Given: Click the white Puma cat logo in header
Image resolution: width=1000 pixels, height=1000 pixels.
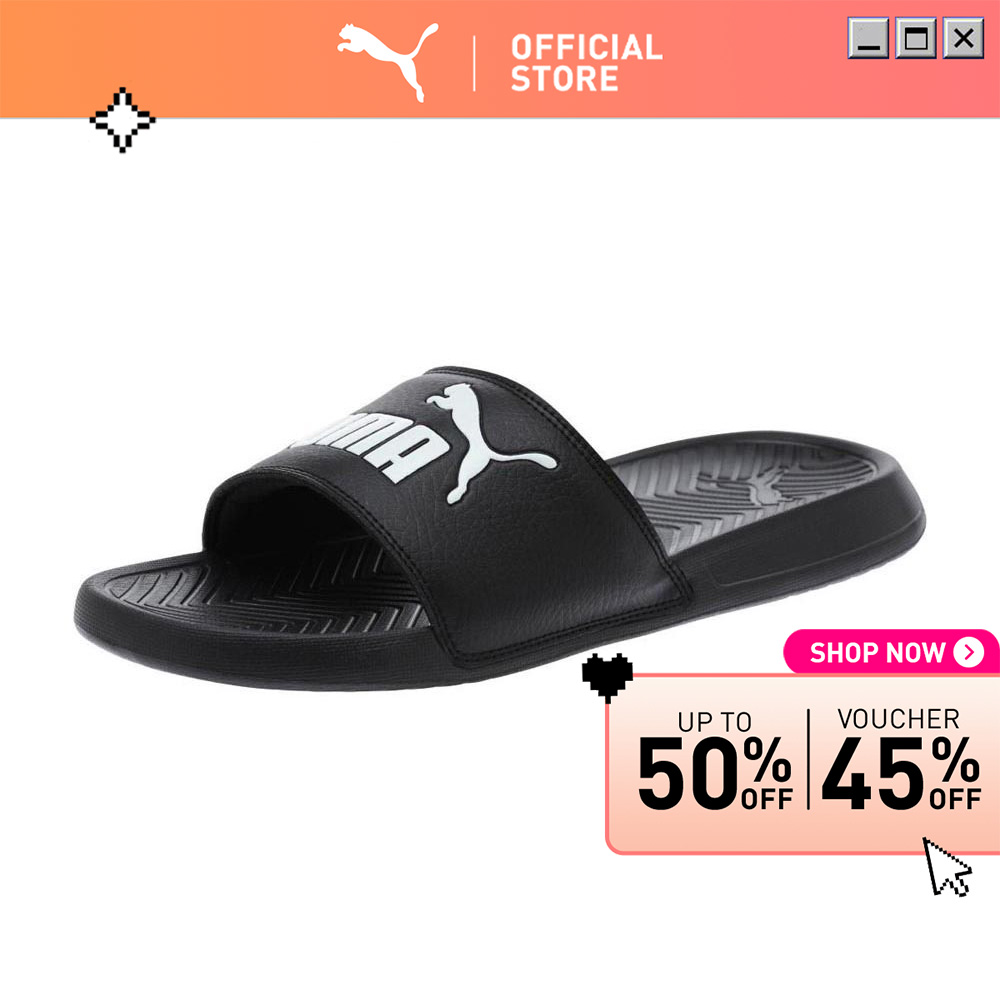Looking at the screenshot, I should [x=388, y=62].
